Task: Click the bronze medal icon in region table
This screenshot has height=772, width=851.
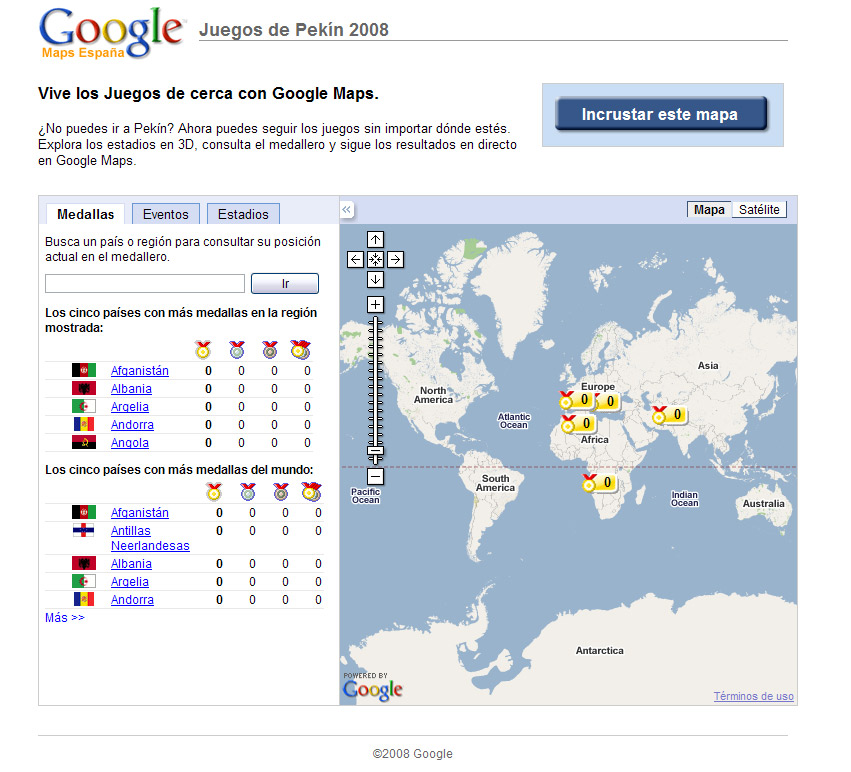Action: coord(270,350)
